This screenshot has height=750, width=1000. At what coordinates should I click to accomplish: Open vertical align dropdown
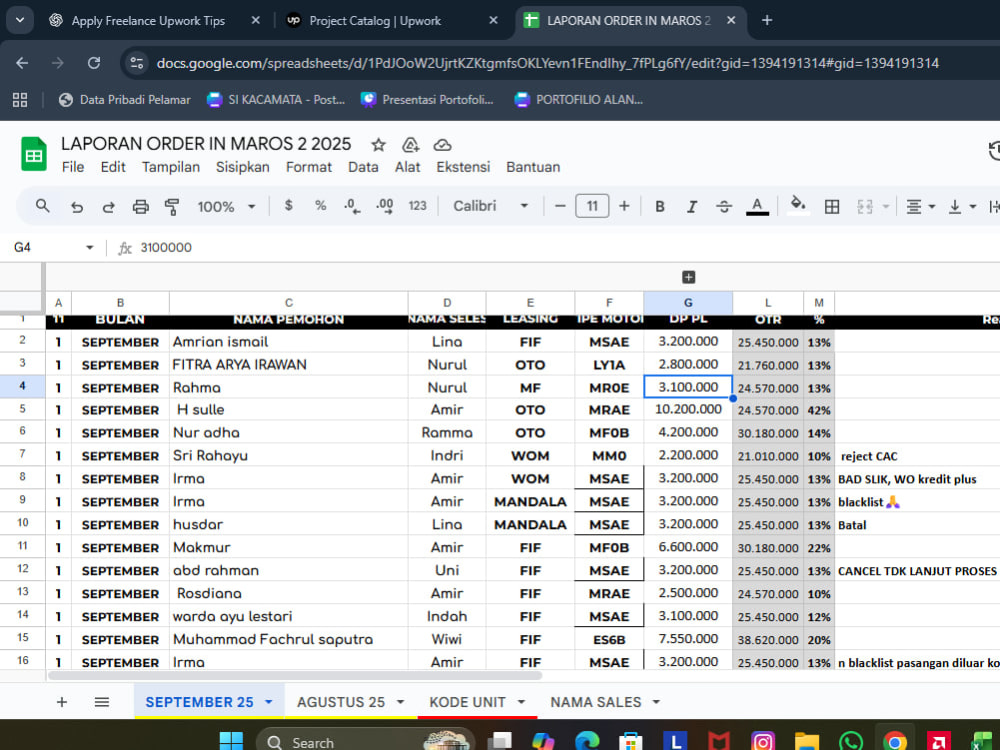(962, 206)
